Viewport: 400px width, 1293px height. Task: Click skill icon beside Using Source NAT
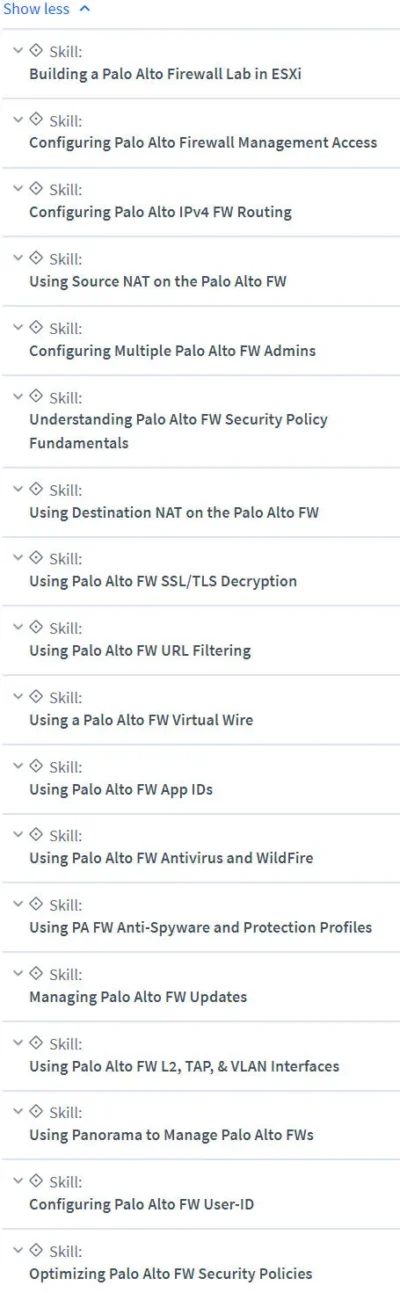[37, 257]
